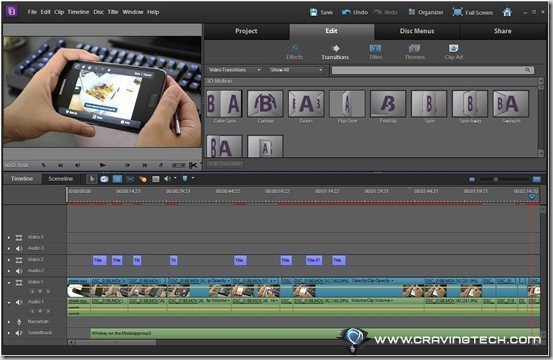
Task: Click the fast forward button in monitor controls
Action: 145,165
